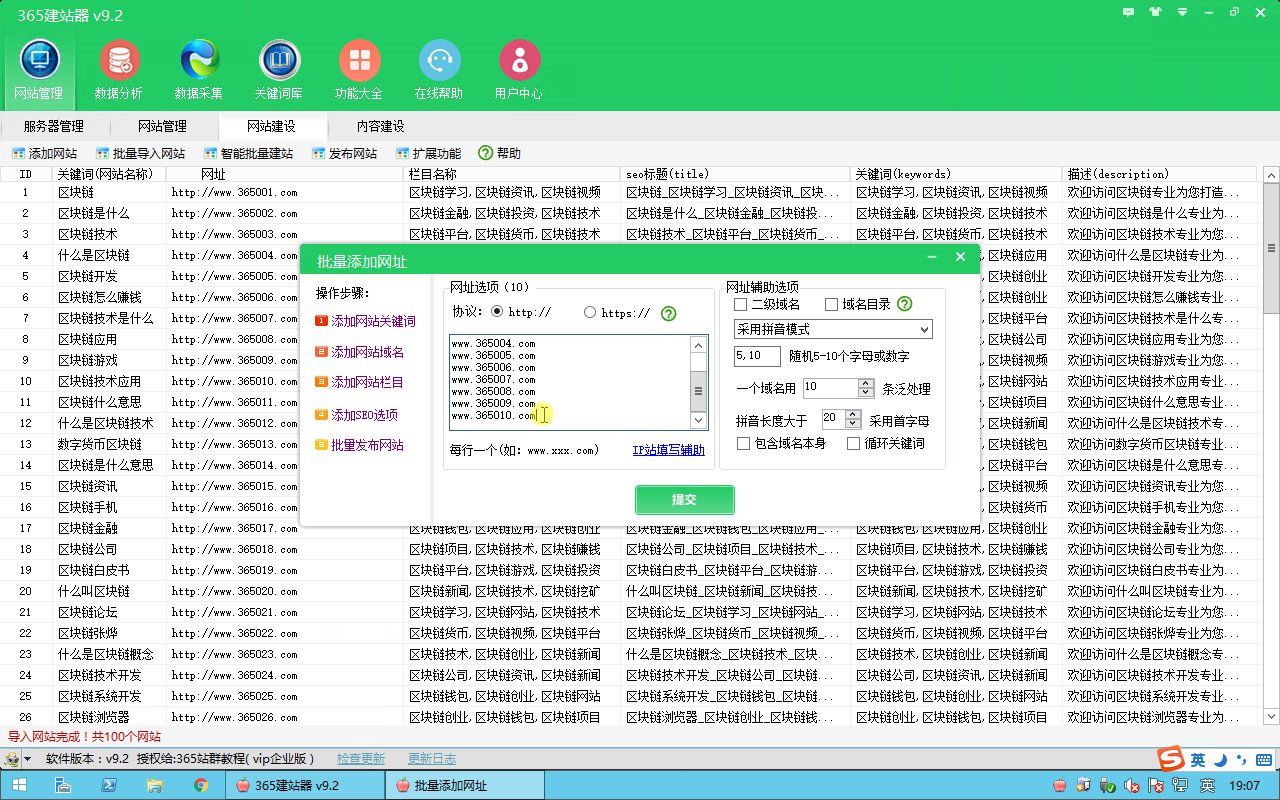Viewport: 1280px width, 800px height.
Task: Click the Sogou input method S icon
Action: 1171,759
